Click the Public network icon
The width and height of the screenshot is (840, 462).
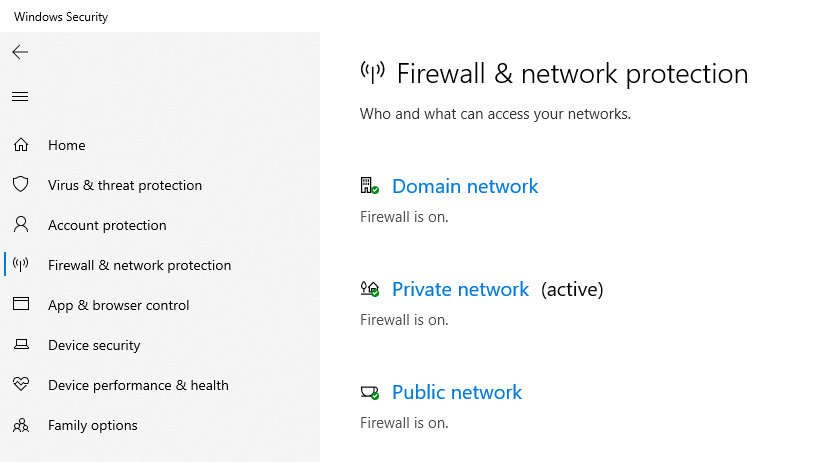tap(369, 392)
